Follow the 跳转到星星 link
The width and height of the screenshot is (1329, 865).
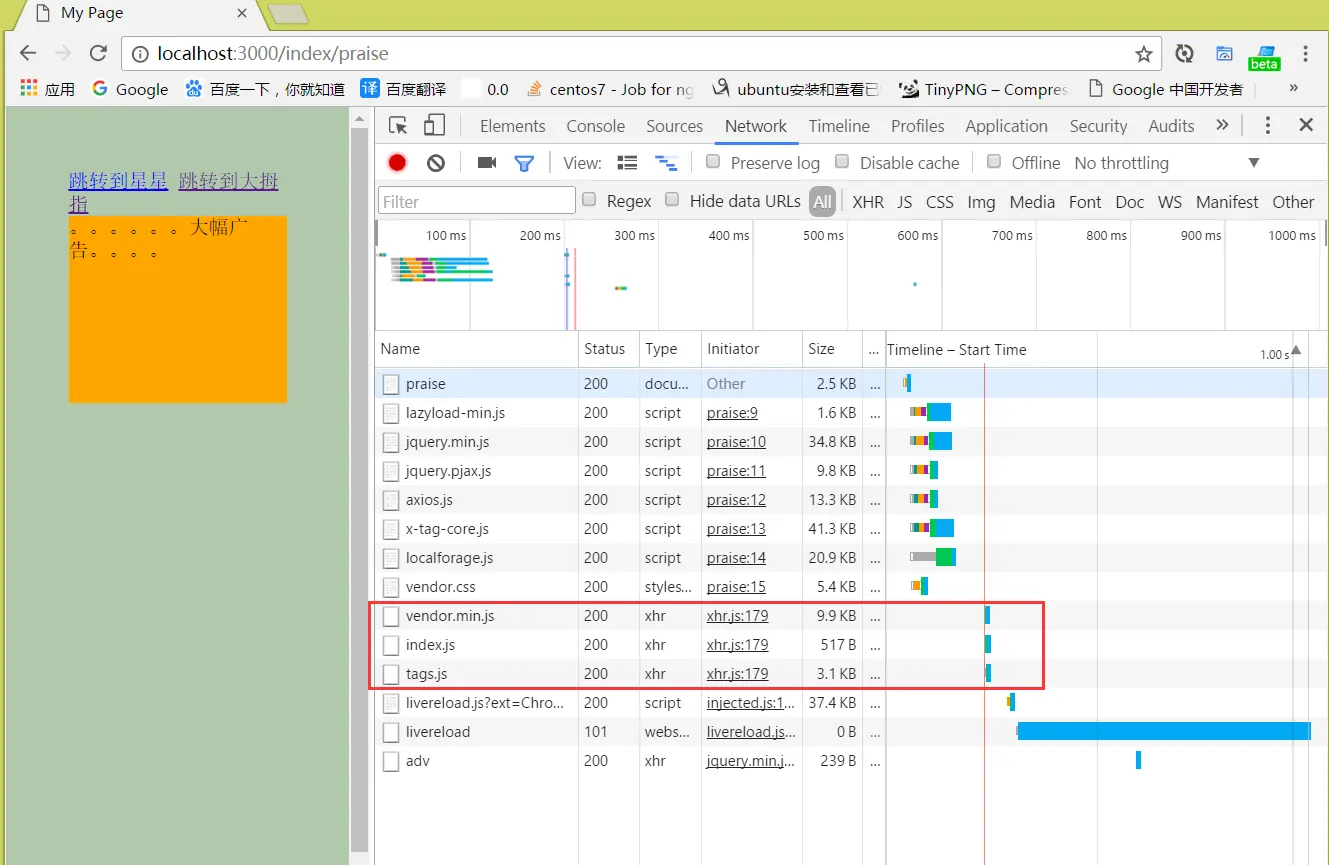click(118, 181)
